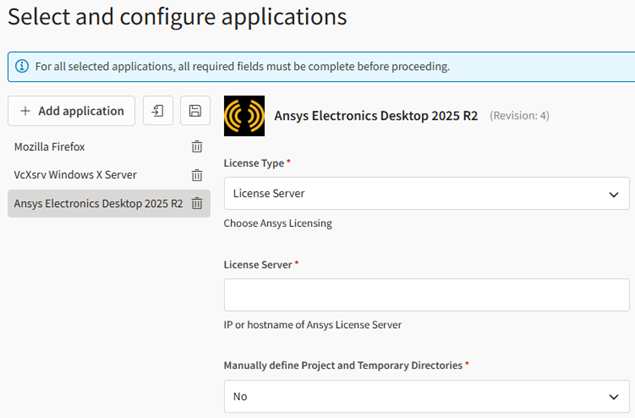The width and height of the screenshot is (635, 418).
Task: Click the IP or hostname of Ansys License Server text
Action: point(313,325)
